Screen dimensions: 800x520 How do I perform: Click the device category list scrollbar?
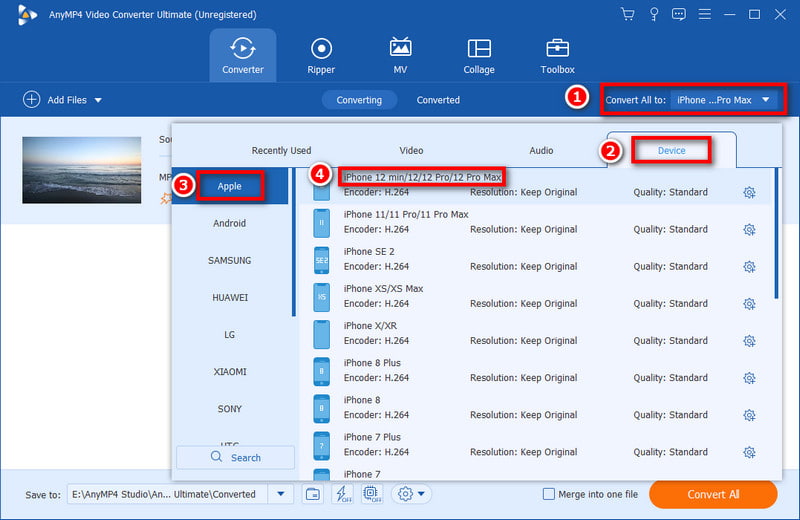pos(293,242)
